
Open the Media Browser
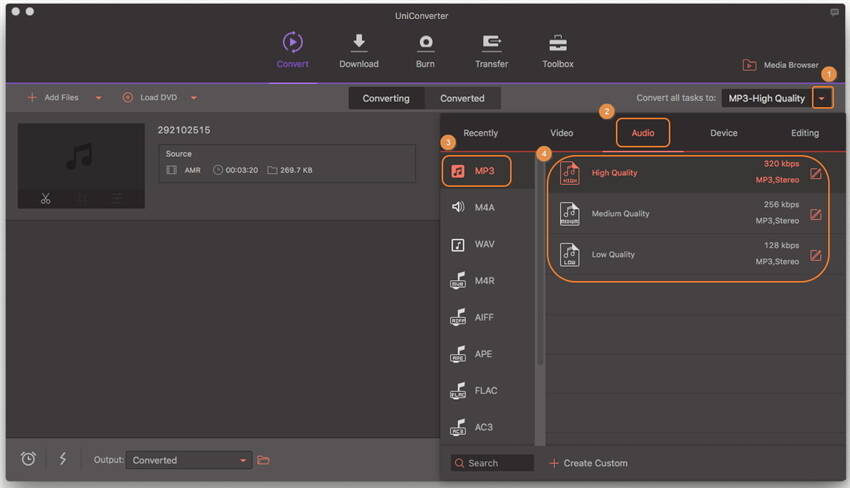click(781, 65)
